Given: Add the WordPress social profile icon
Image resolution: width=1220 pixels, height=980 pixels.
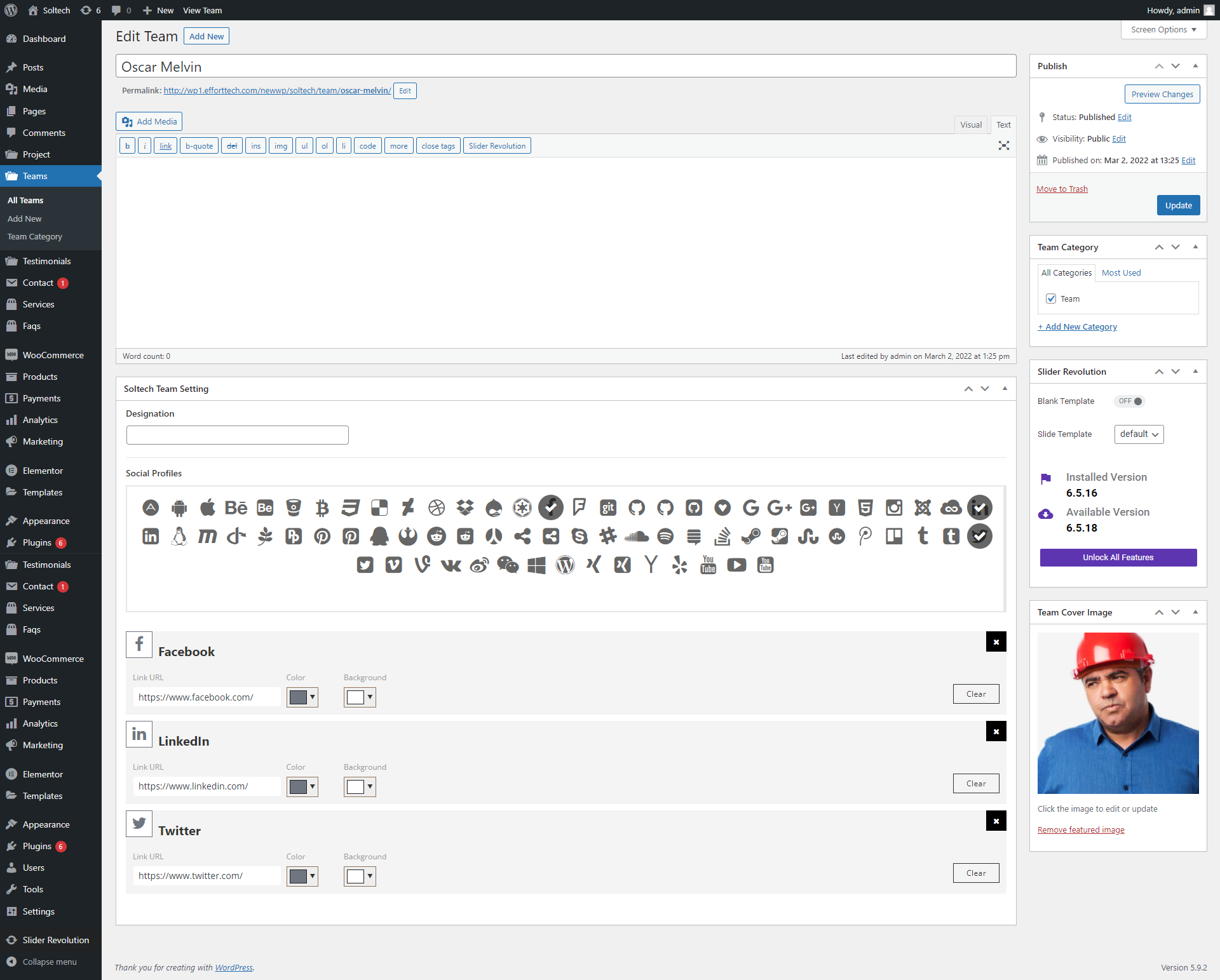Looking at the screenshot, I should (x=565, y=565).
